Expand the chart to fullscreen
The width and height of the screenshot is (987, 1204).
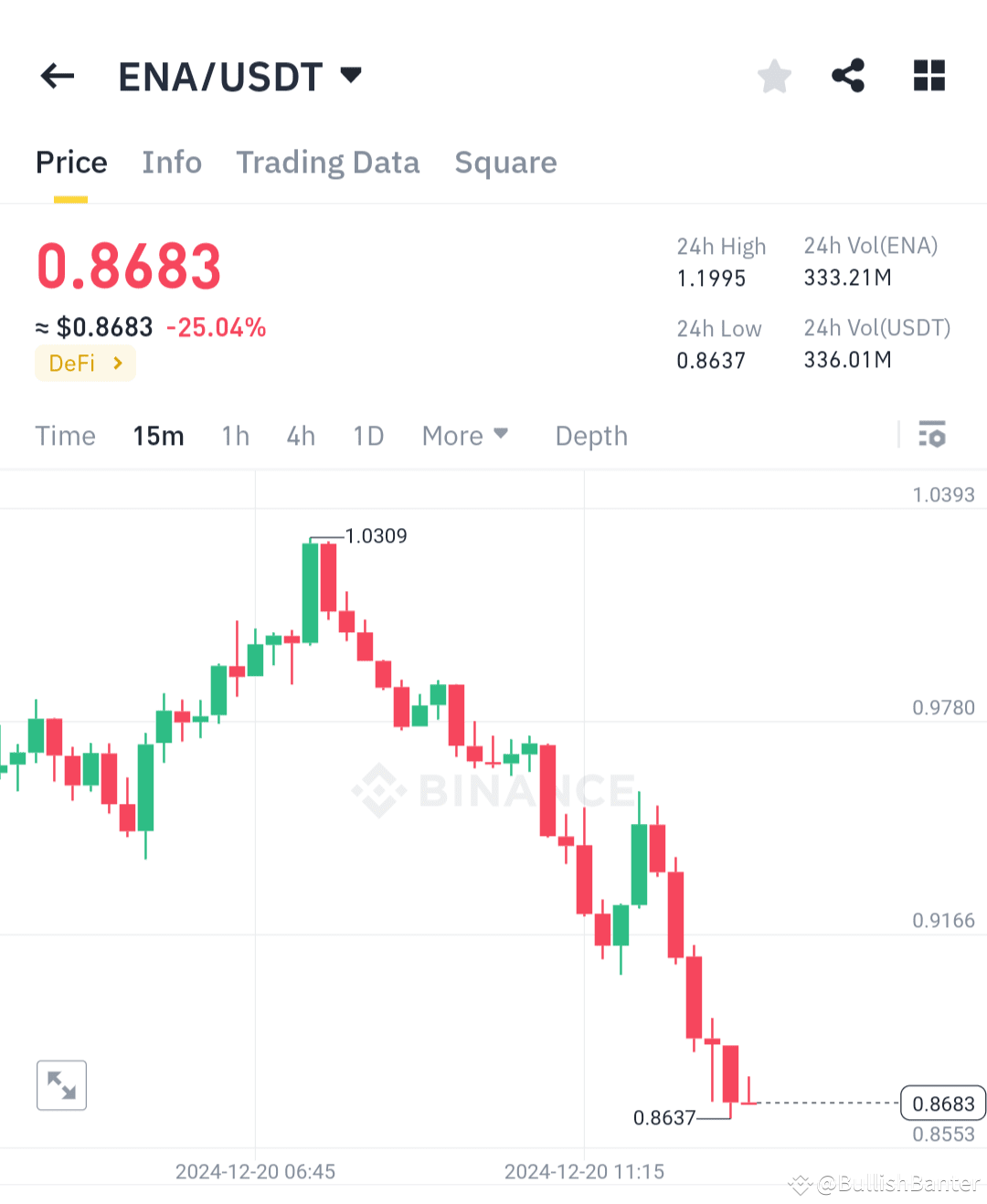coord(60,1085)
